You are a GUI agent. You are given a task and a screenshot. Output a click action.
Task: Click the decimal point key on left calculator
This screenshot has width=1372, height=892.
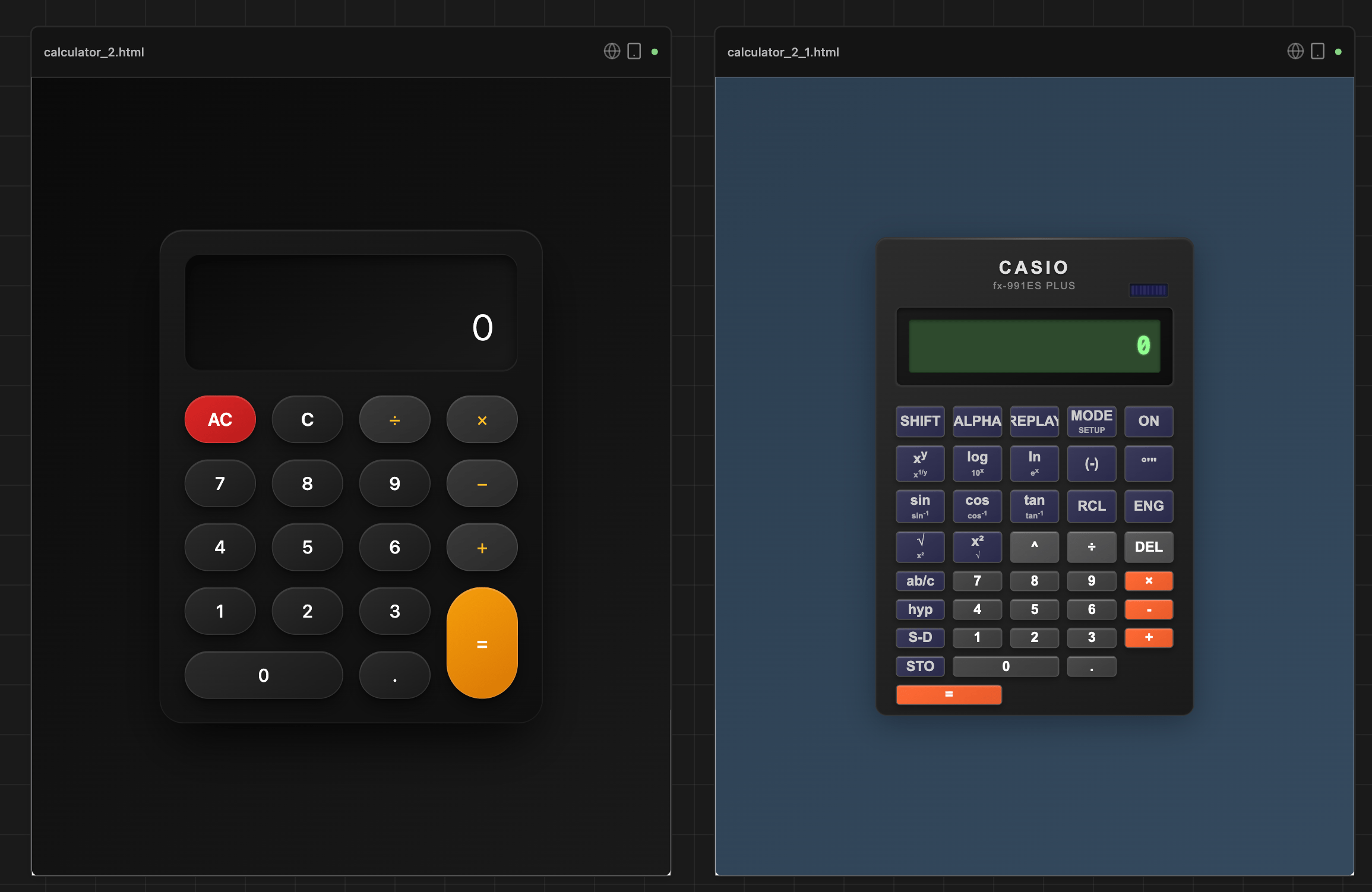(x=394, y=675)
